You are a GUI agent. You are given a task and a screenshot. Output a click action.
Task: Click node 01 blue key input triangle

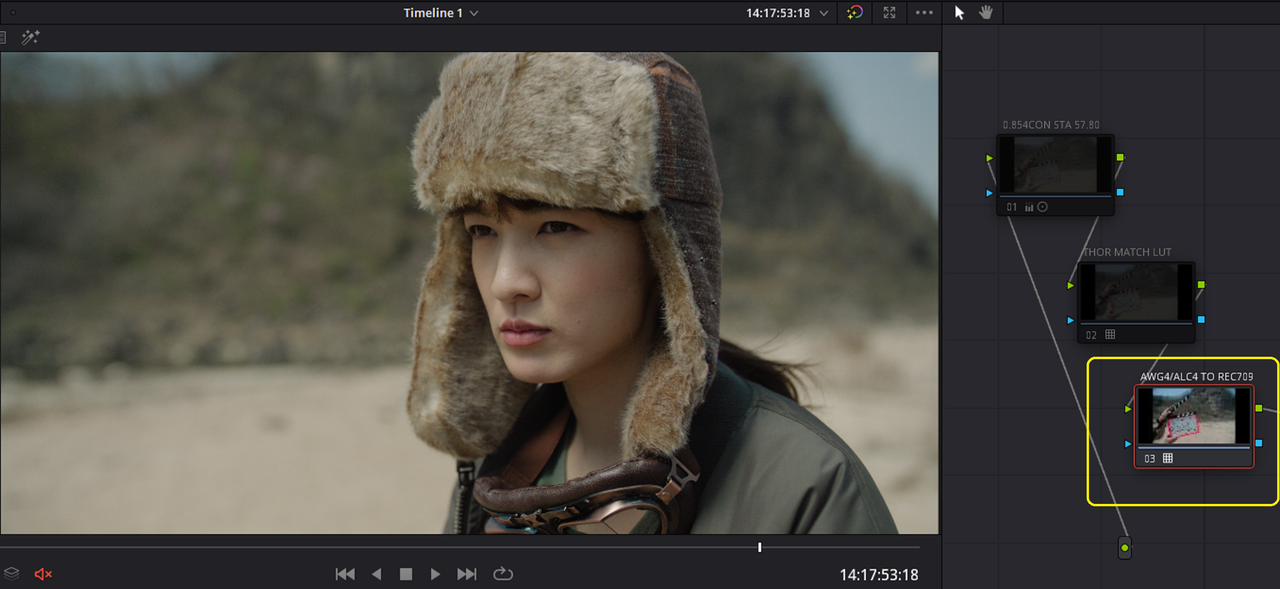pos(990,192)
